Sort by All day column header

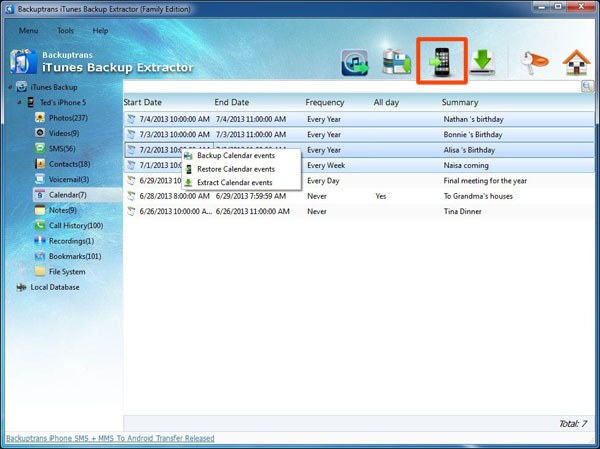point(386,102)
